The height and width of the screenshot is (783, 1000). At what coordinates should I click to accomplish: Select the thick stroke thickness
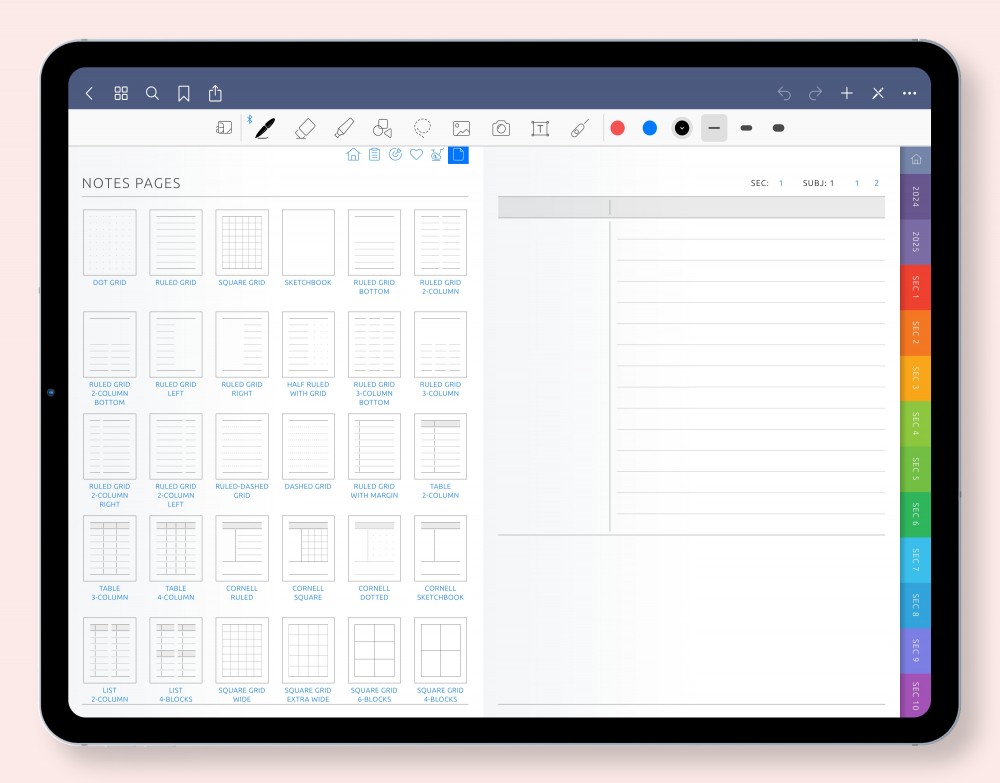click(x=778, y=128)
